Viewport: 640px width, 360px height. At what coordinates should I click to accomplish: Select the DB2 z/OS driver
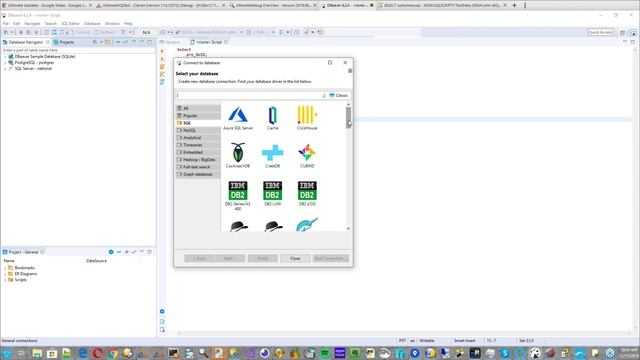tap(307, 193)
